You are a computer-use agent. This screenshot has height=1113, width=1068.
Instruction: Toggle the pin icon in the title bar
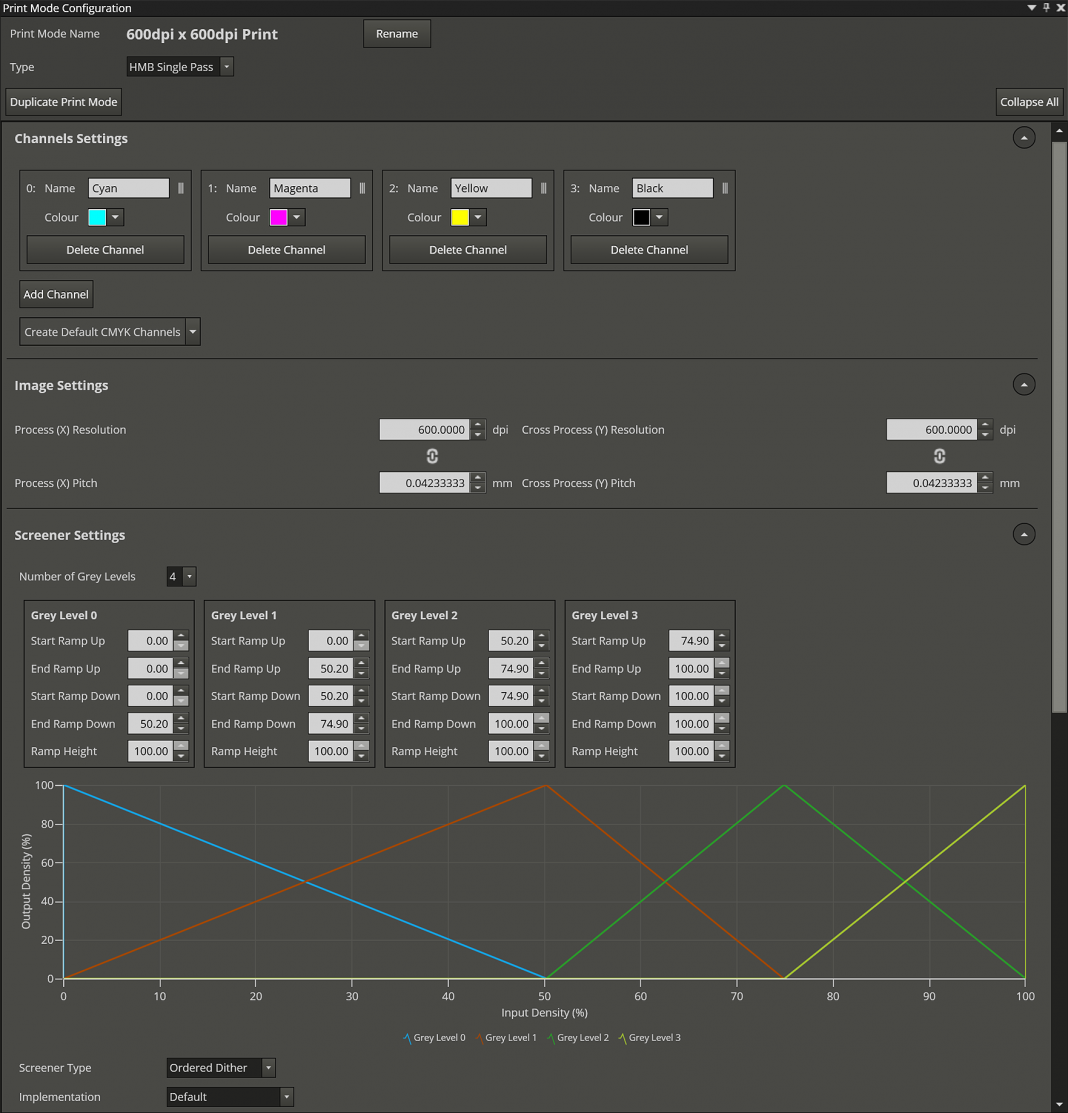pyautogui.click(x=1044, y=8)
